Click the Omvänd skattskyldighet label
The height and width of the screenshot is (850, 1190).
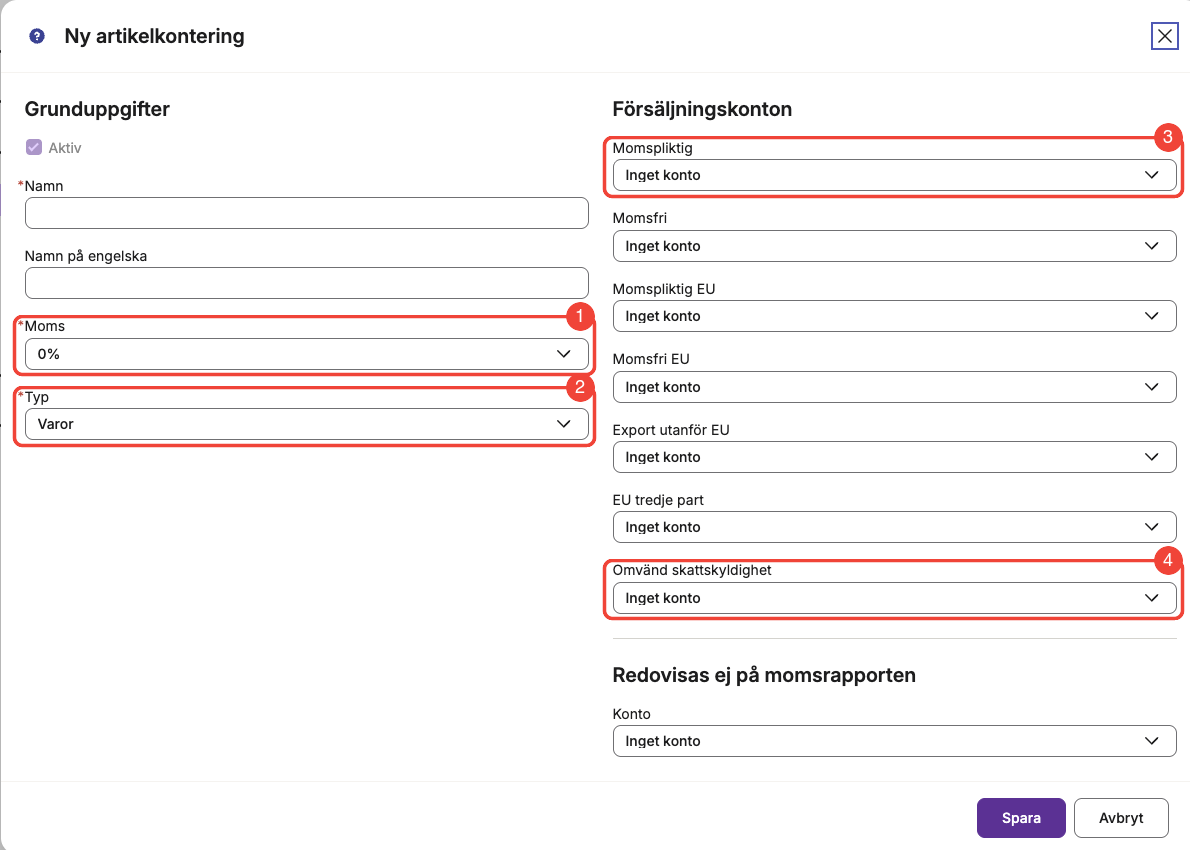click(691, 570)
